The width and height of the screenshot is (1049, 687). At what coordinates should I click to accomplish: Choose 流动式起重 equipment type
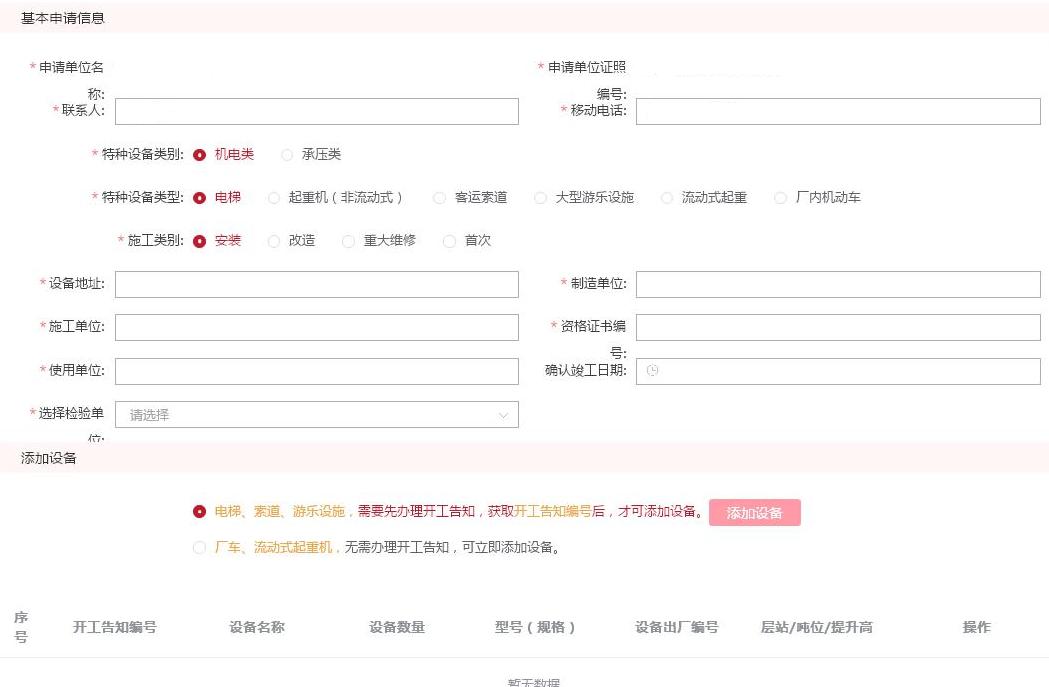click(667, 198)
